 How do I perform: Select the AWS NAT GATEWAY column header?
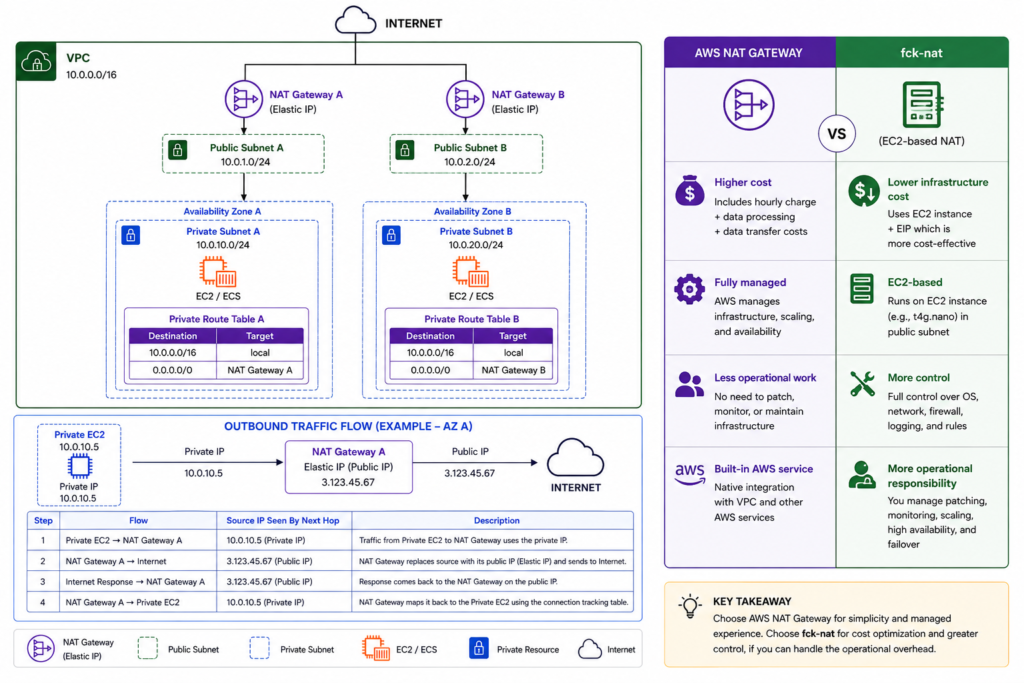pos(750,53)
